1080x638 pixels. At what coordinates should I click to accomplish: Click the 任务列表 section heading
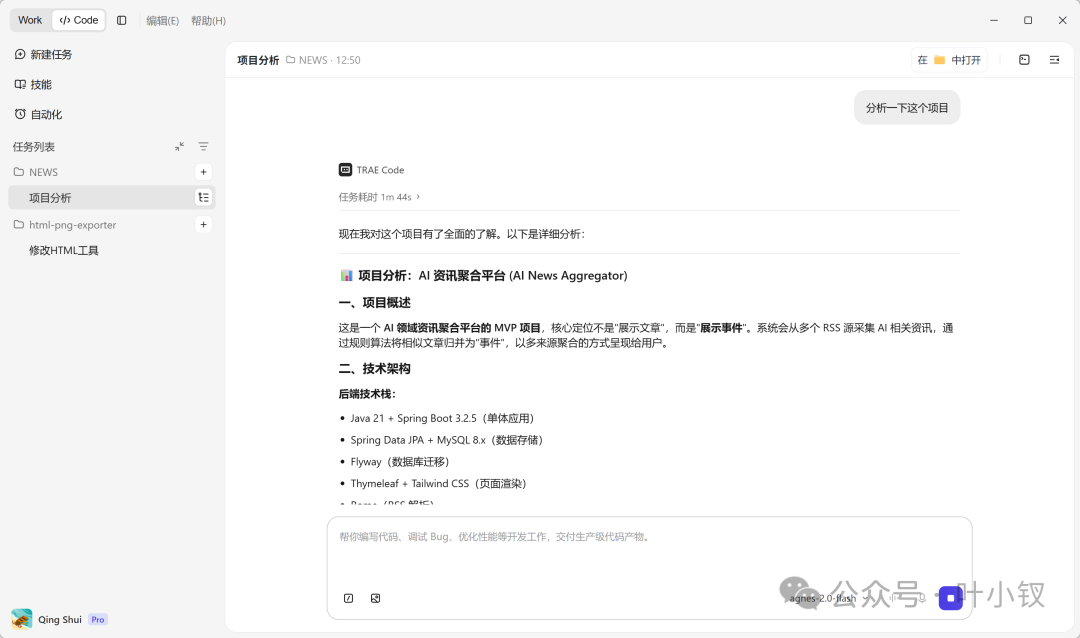pyautogui.click(x=34, y=147)
